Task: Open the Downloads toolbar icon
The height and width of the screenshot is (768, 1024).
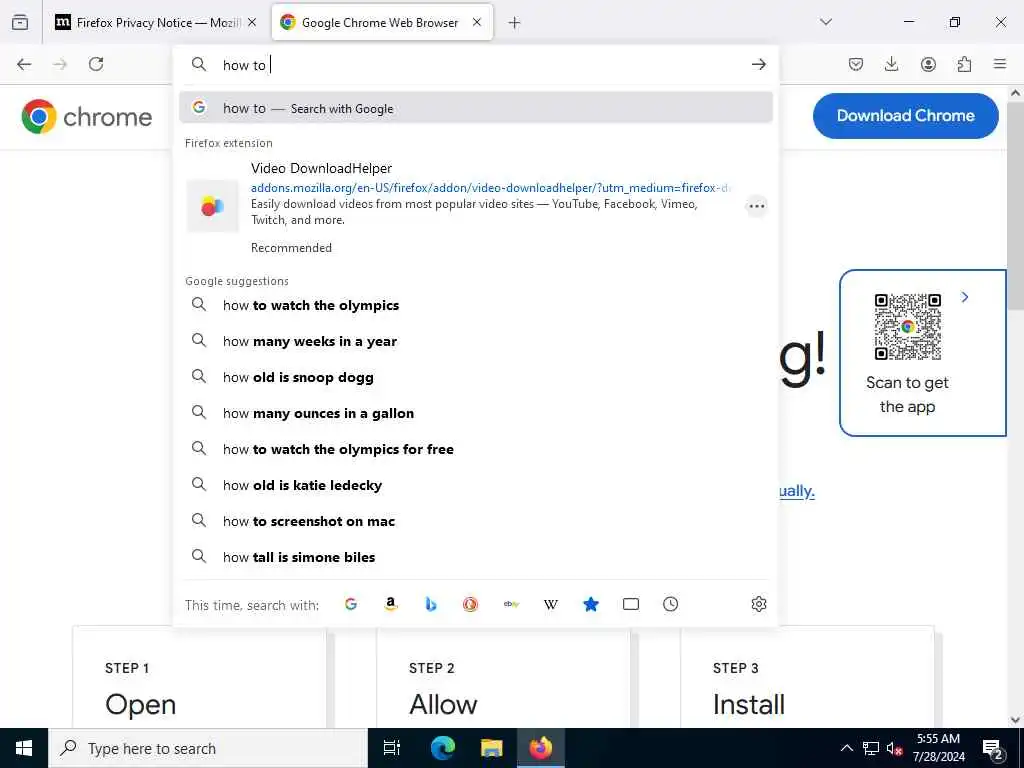Action: click(891, 64)
